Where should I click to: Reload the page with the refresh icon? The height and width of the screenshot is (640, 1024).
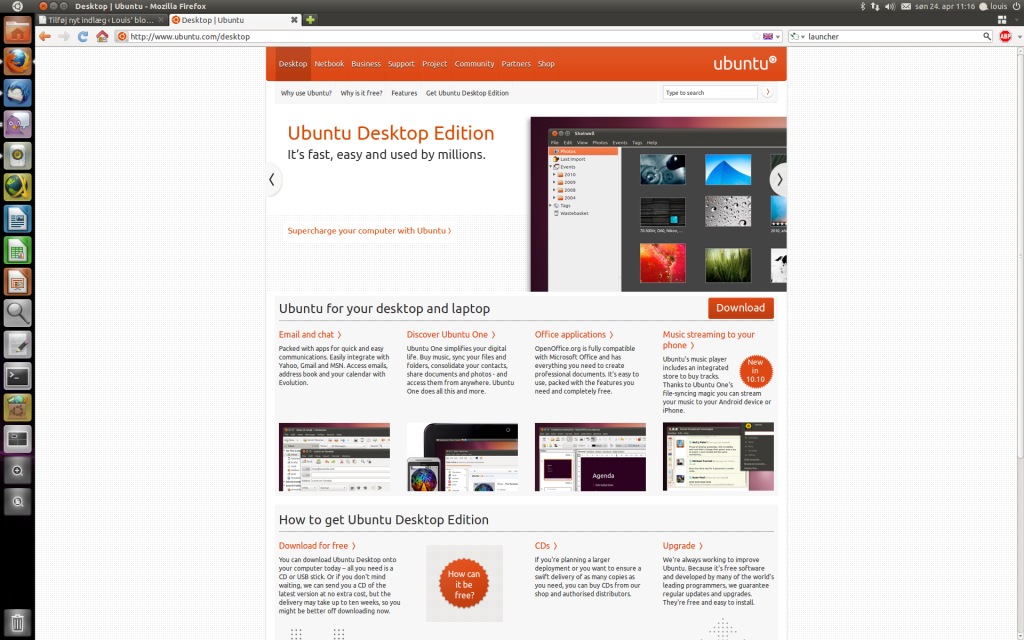pyautogui.click(x=85, y=36)
